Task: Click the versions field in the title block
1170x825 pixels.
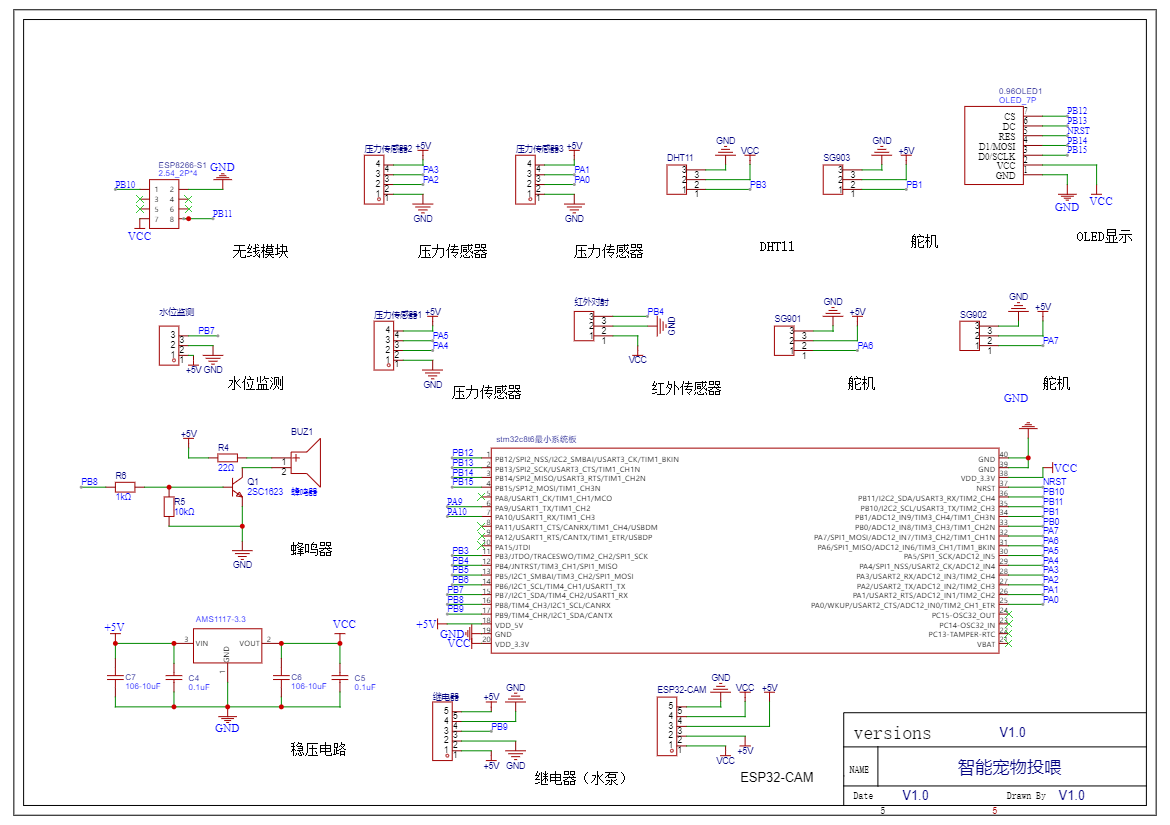Action: pos(892,733)
